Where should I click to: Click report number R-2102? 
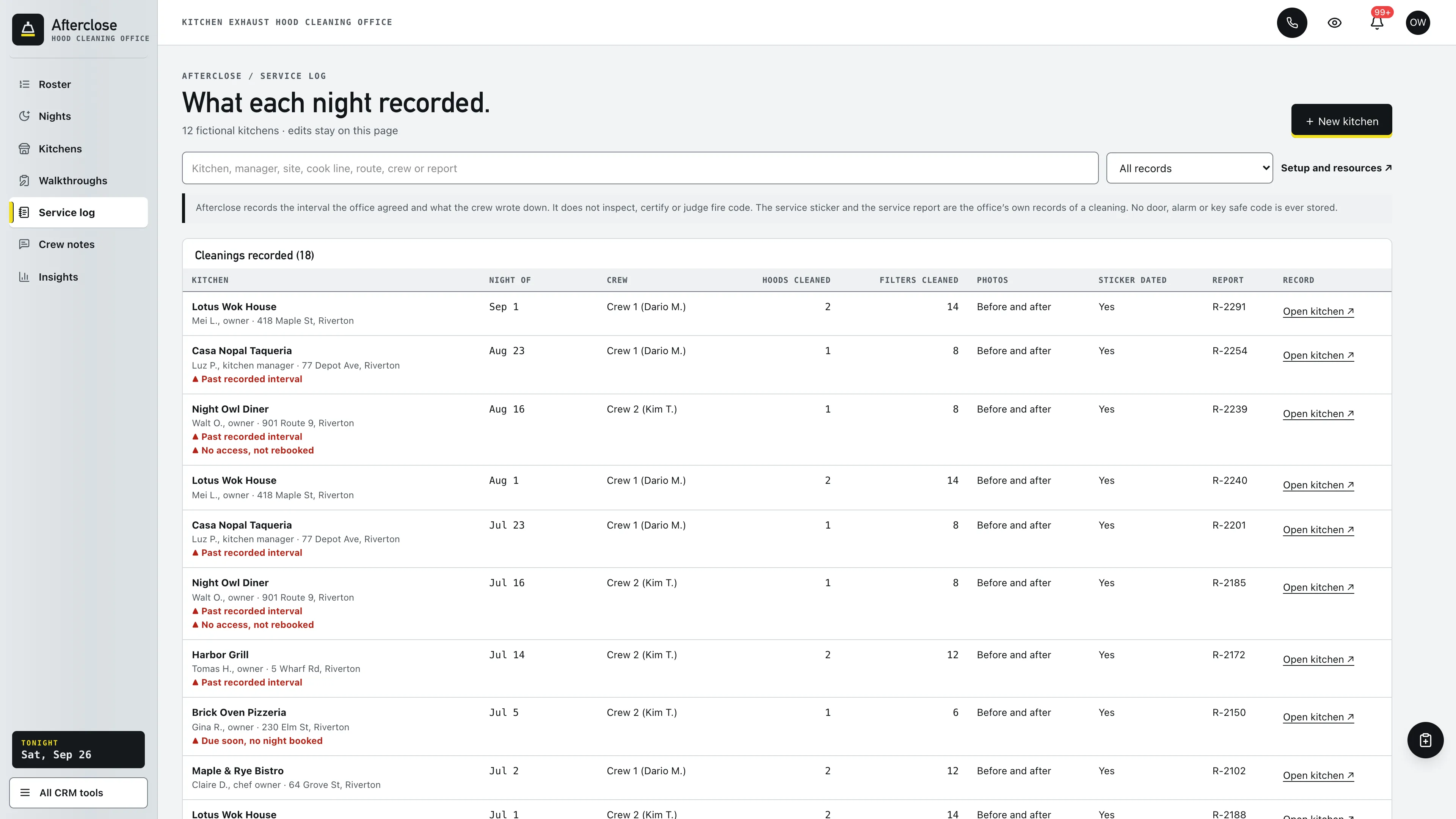(x=1229, y=771)
